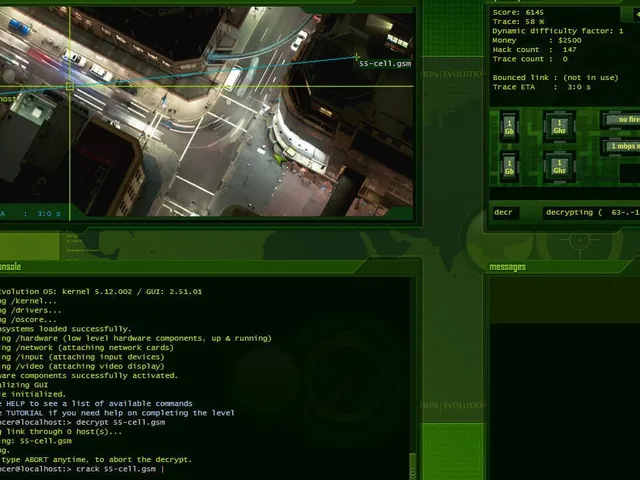Screen dimensions: 640x480
Task: Select the 55-cell.gsm server node on map
Action: 357,57
